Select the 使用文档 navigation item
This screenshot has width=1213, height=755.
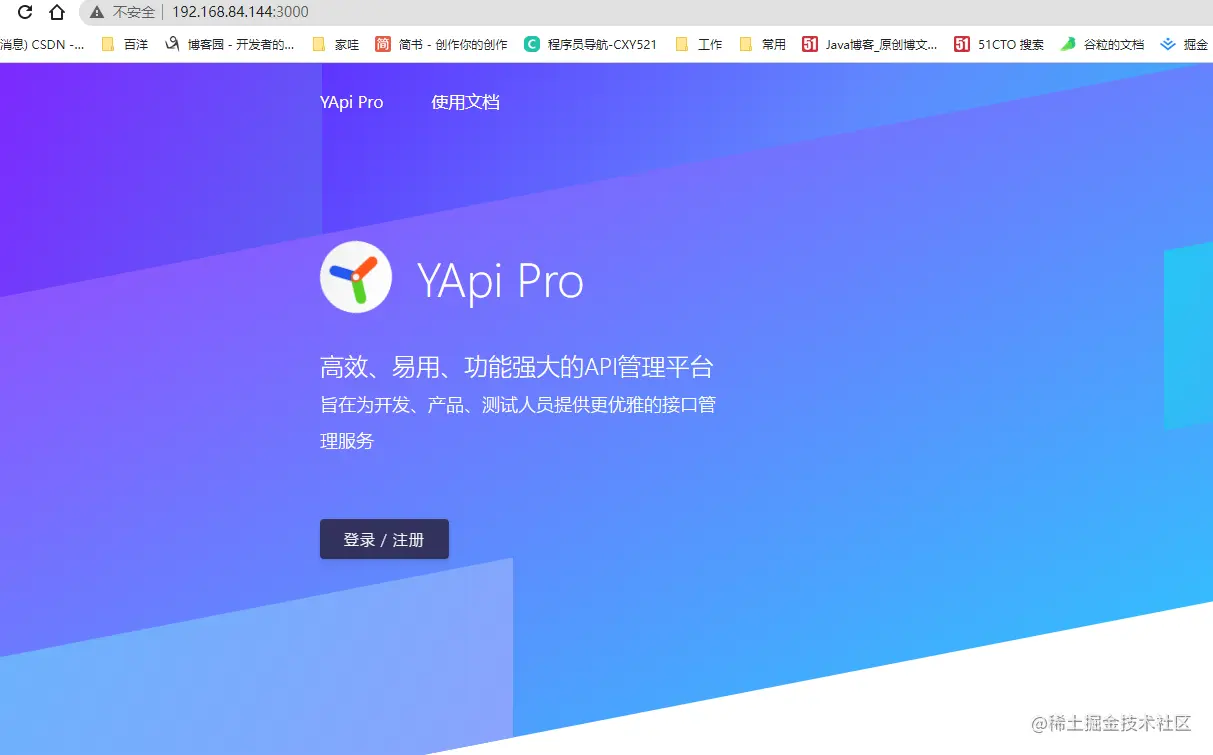click(464, 102)
